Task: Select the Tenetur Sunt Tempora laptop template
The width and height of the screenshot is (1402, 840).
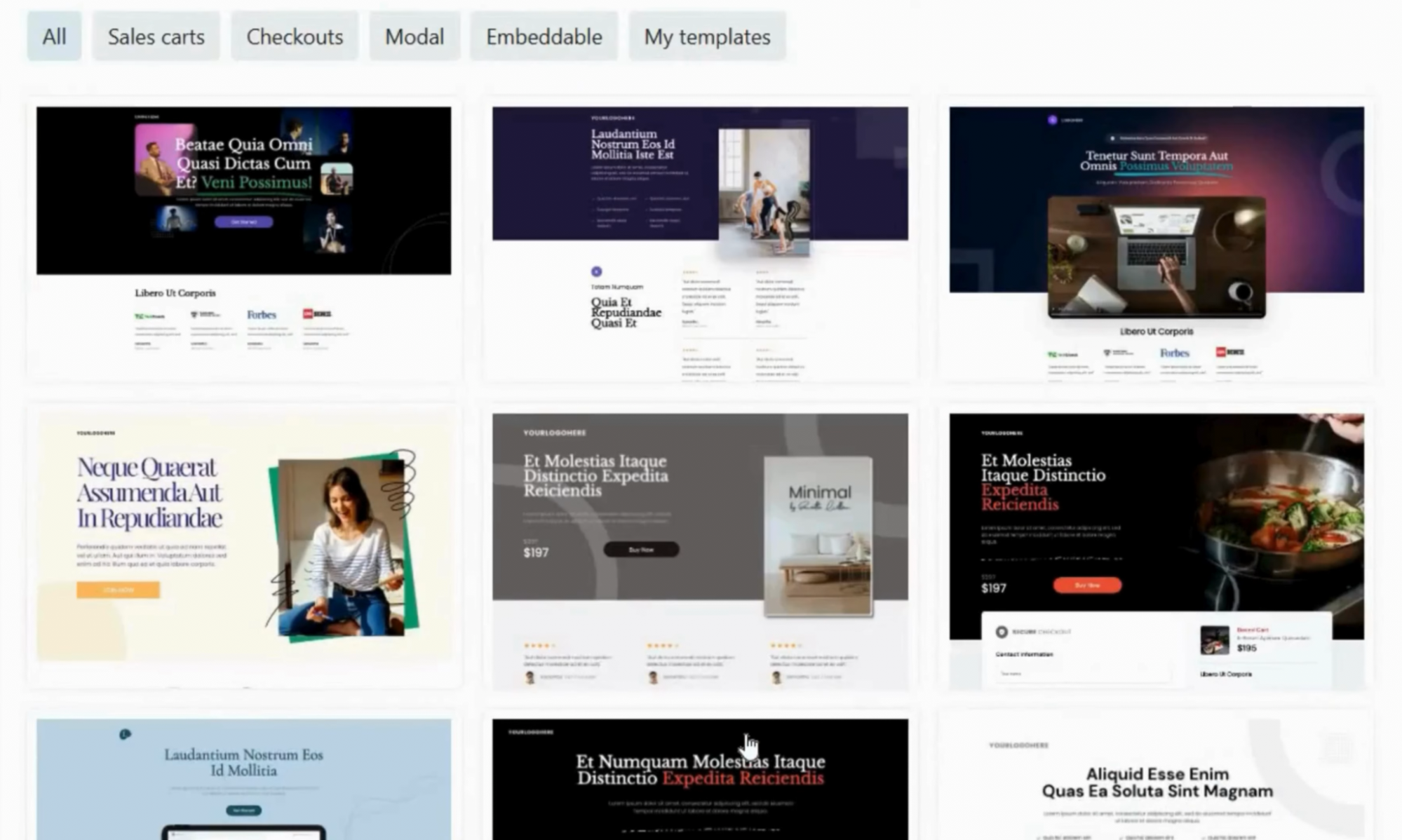Action: [x=1156, y=238]
